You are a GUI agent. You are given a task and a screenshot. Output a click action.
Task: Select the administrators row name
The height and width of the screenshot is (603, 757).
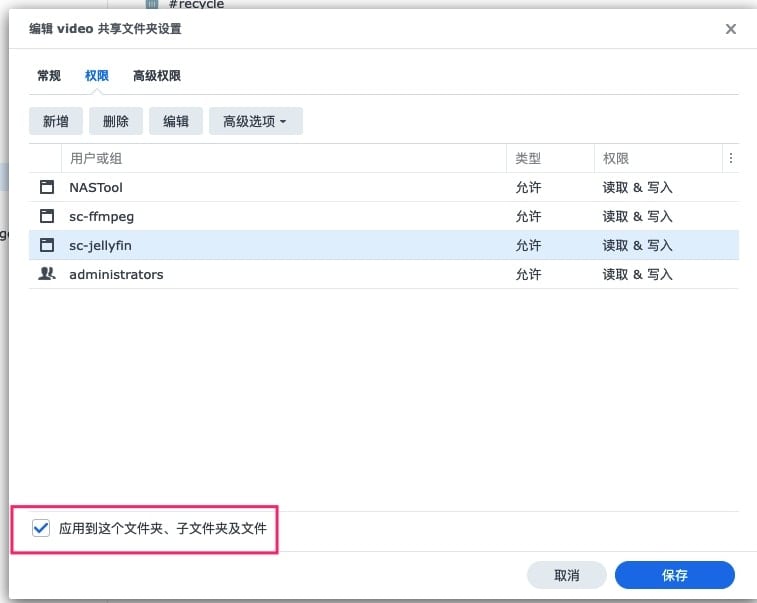pyautogui.click(x=116, y=274)
